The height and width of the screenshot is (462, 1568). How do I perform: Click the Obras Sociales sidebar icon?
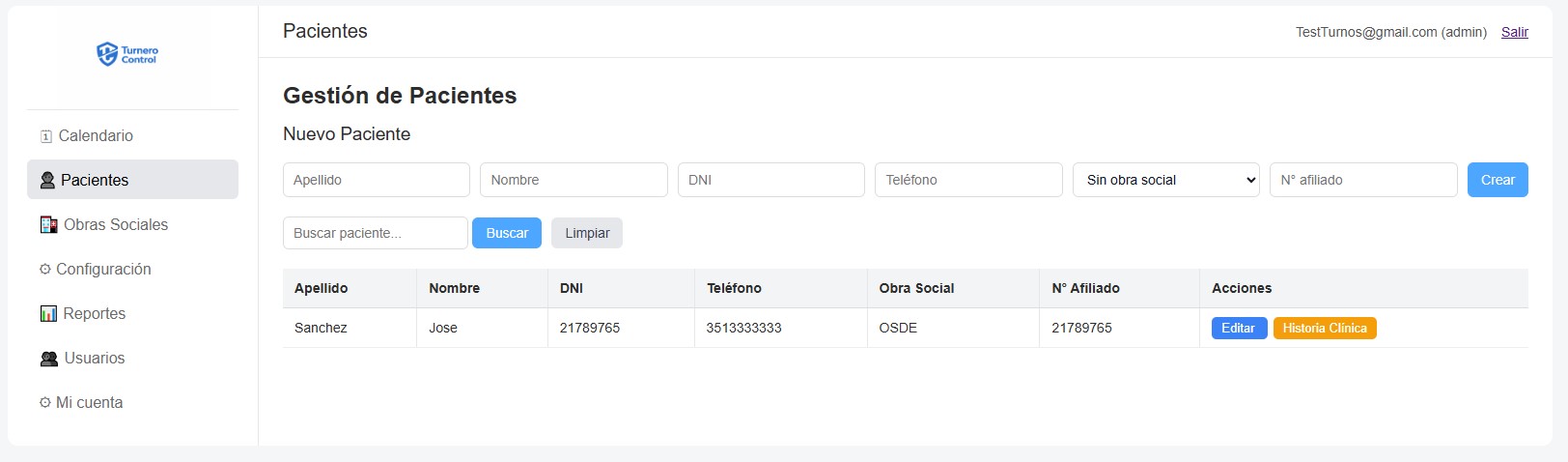tap(48, 225)
